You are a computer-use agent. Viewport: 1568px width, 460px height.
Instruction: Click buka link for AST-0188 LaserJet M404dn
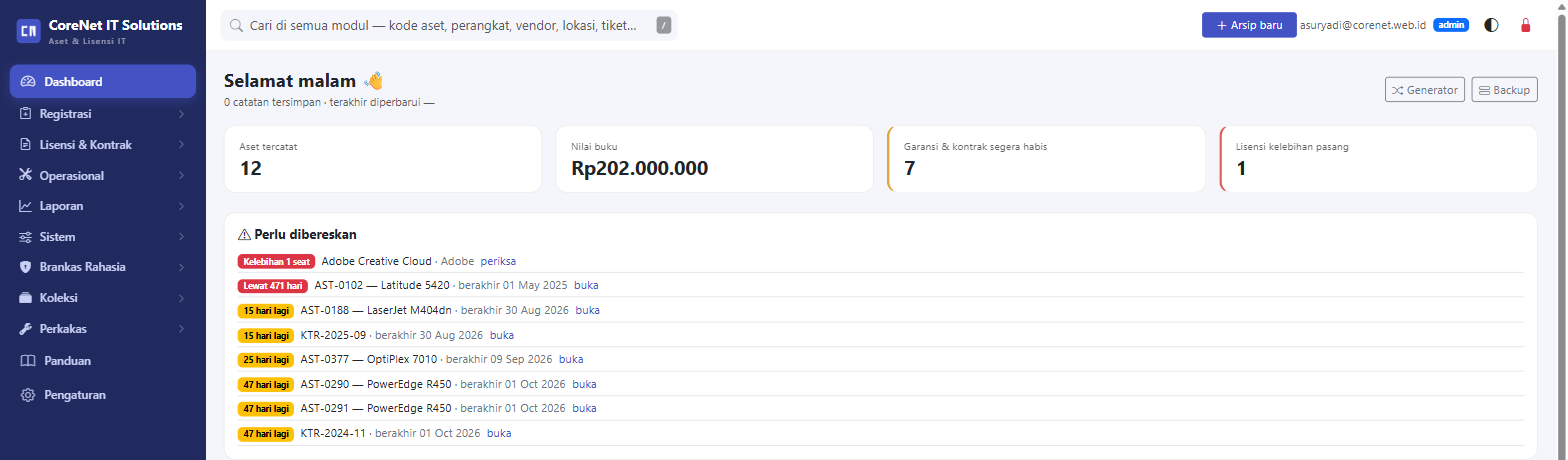(x=588, y=310)
